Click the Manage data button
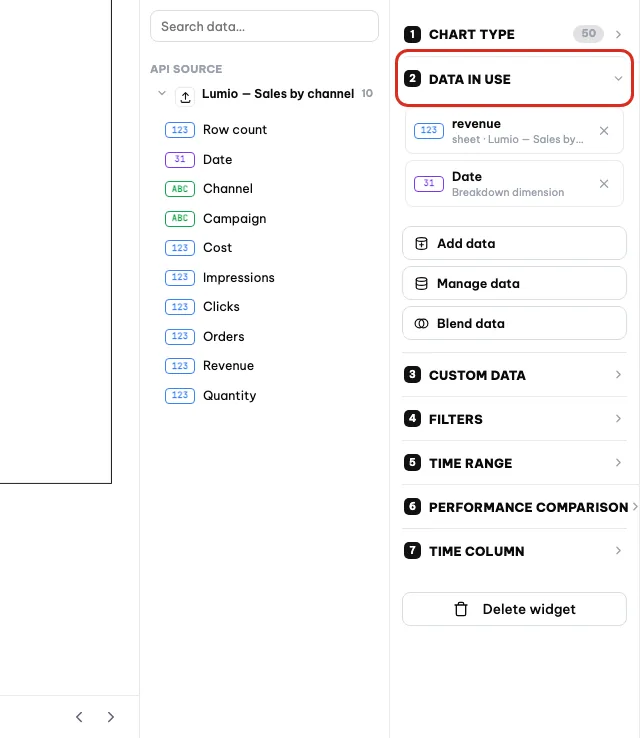640x738 pixels. 514,283
